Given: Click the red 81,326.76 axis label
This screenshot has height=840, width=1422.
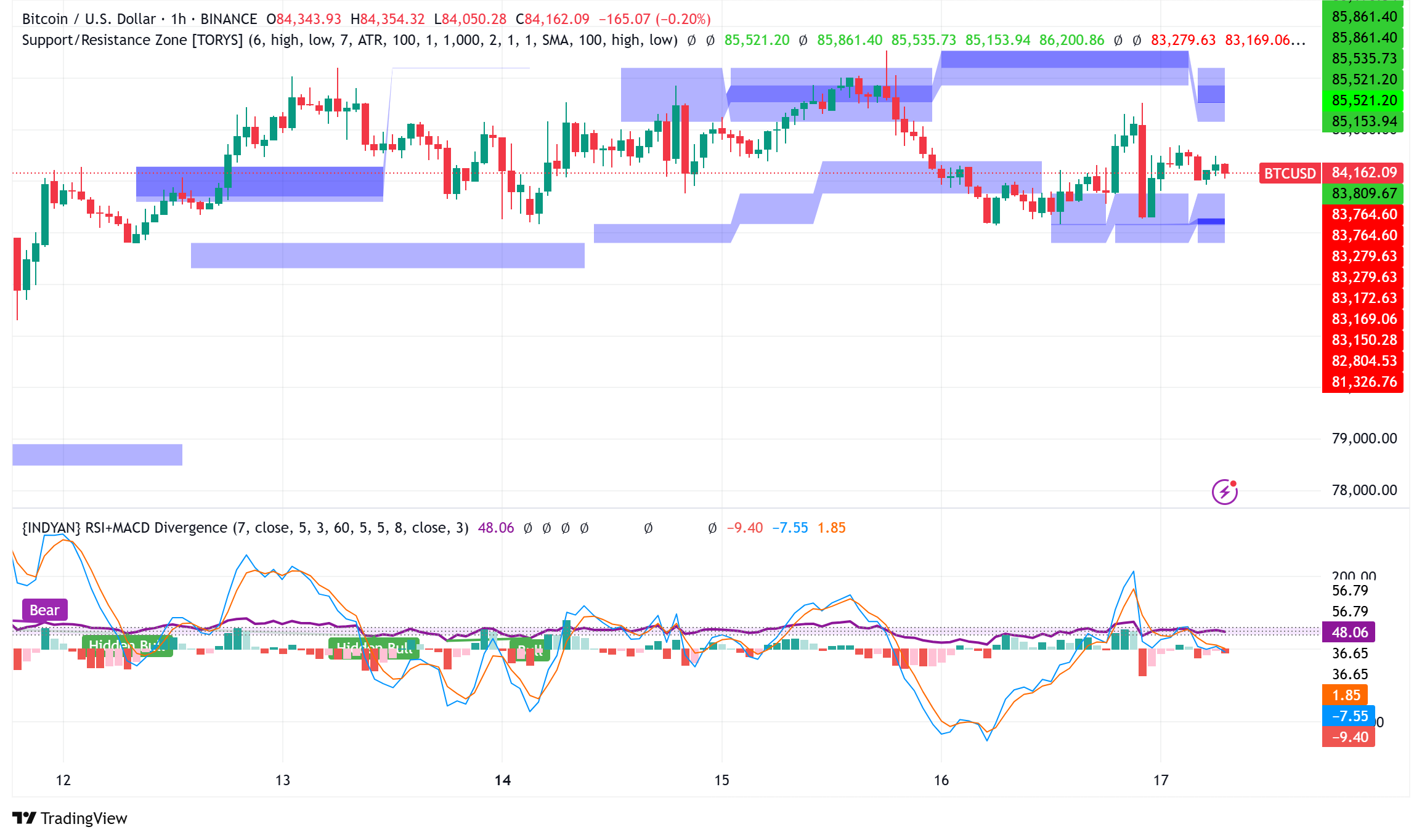Looking at the screenshot, I should (1363, 382).
